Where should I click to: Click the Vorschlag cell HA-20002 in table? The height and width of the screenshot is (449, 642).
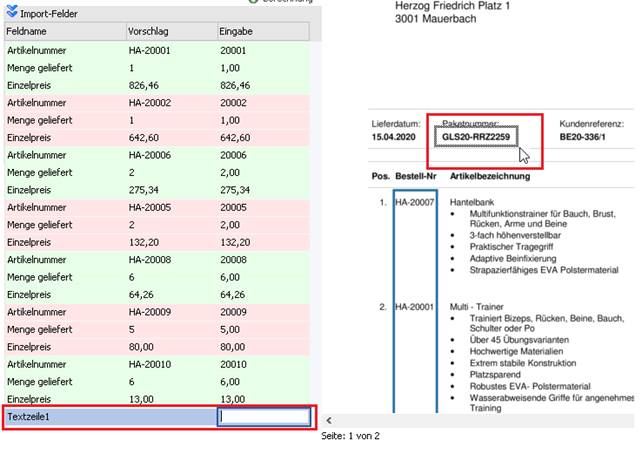point(151,104)
